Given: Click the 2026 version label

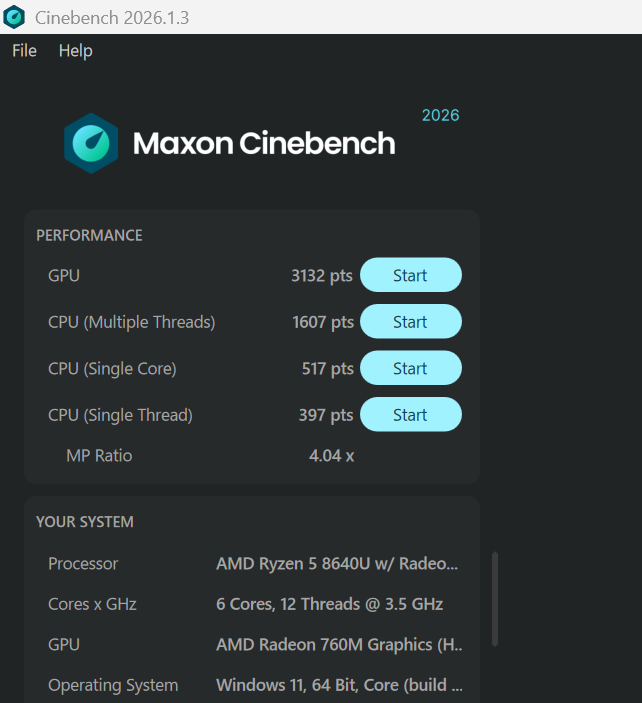Looking at the screenshot, I should (x=440, y=115).
